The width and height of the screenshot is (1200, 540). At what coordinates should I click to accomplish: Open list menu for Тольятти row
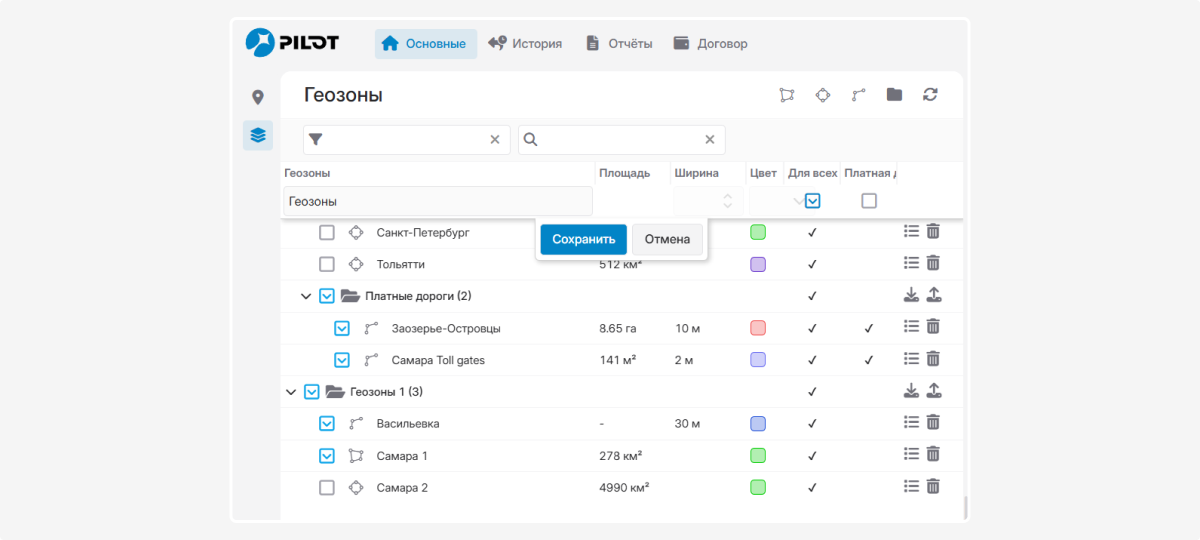point(911,264)
